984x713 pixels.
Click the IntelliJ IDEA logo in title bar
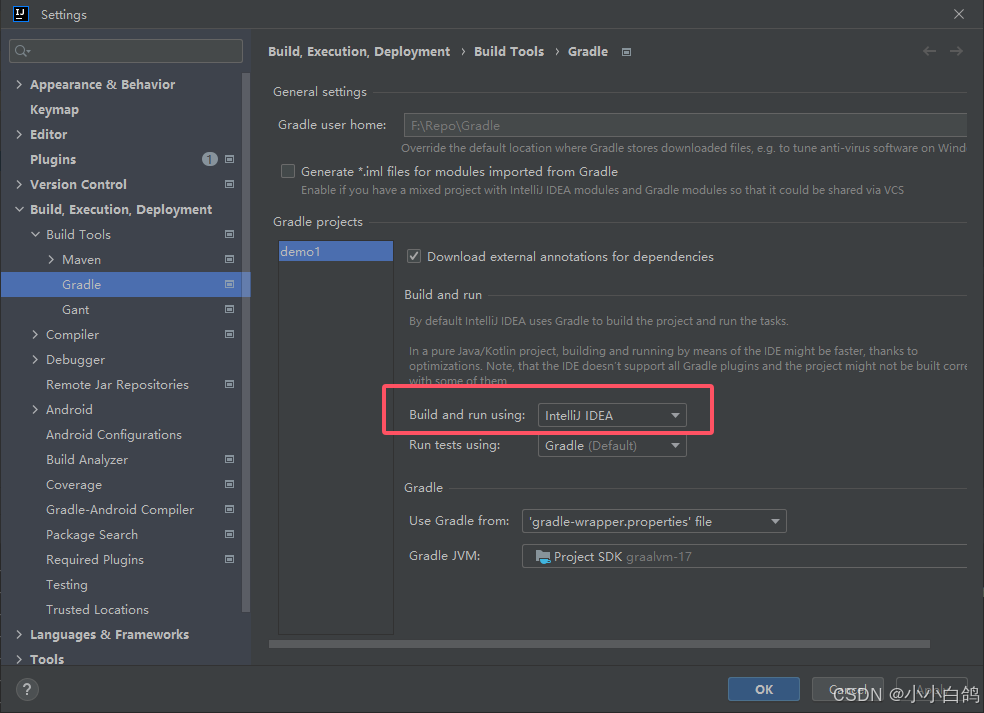tap(21, 14)
